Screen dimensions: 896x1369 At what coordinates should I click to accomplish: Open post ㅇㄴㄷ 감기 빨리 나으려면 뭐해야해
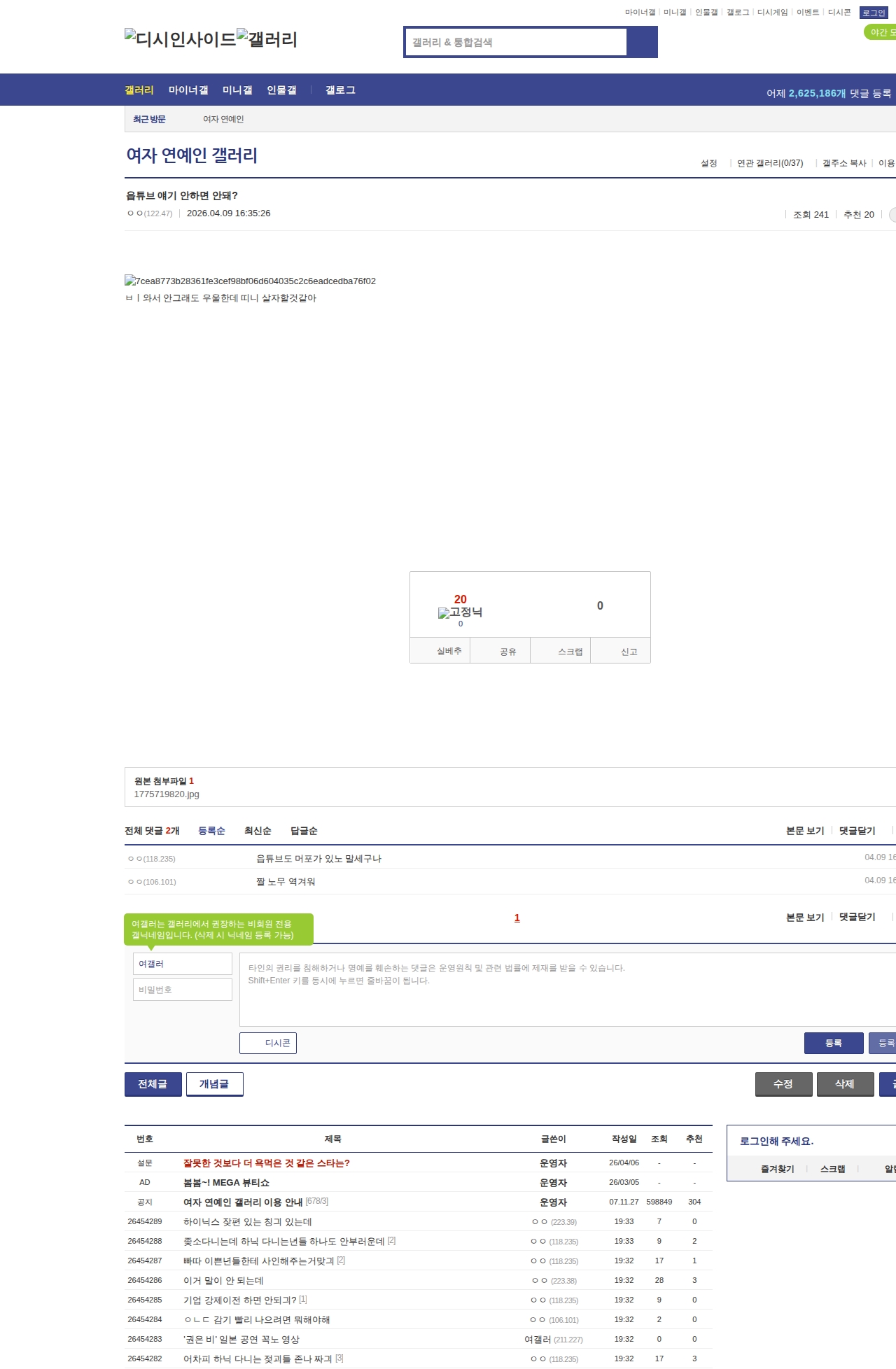(x=257, y=1320)
